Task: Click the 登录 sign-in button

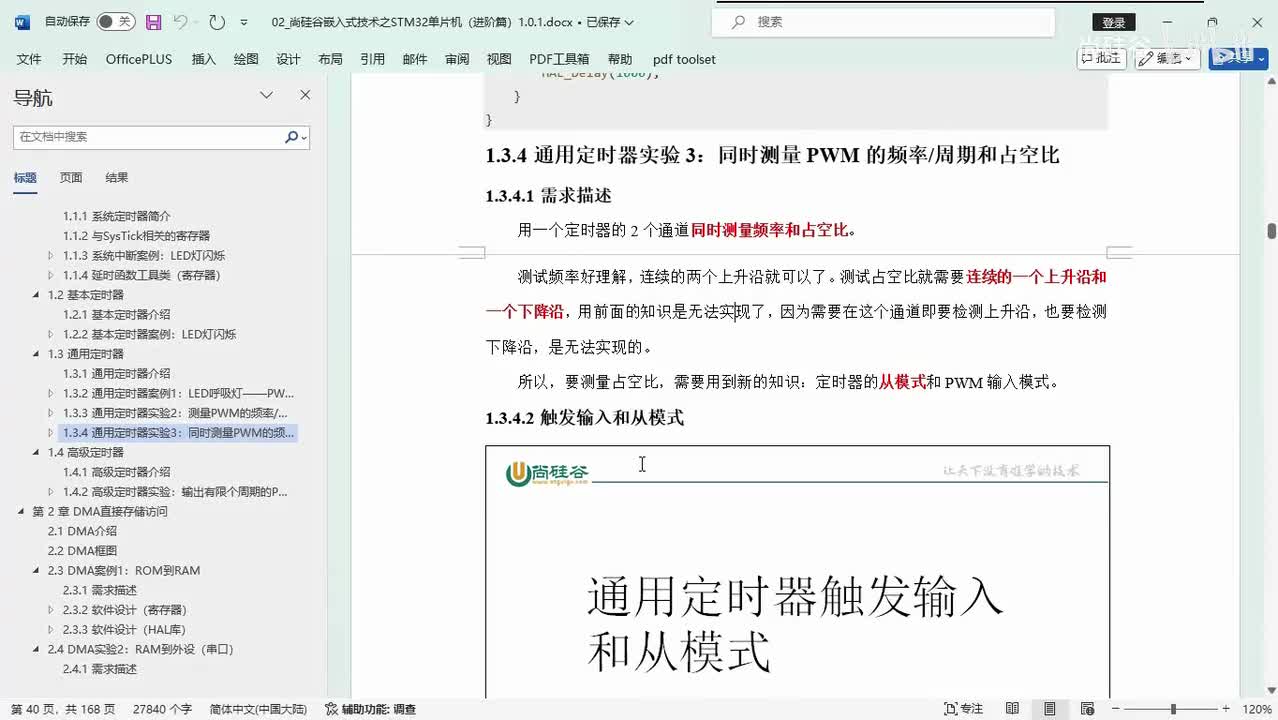Action: (x=1113, y=22)
